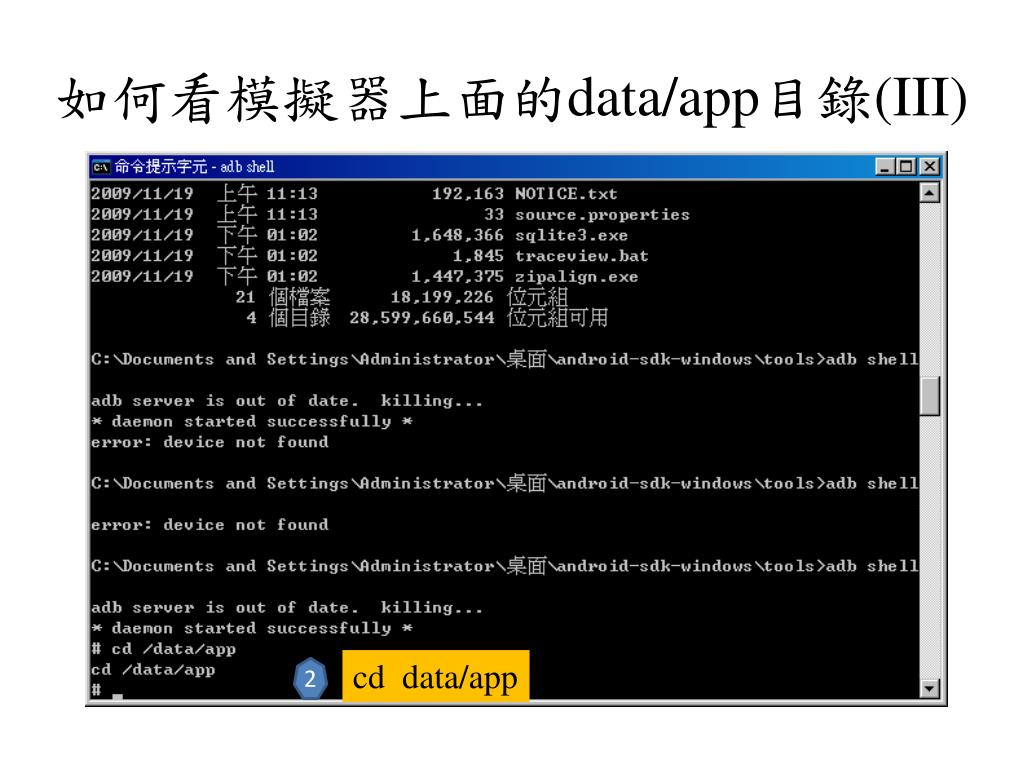Click the command prompt system icon in title bar
1024x768 pixels.
101,167
